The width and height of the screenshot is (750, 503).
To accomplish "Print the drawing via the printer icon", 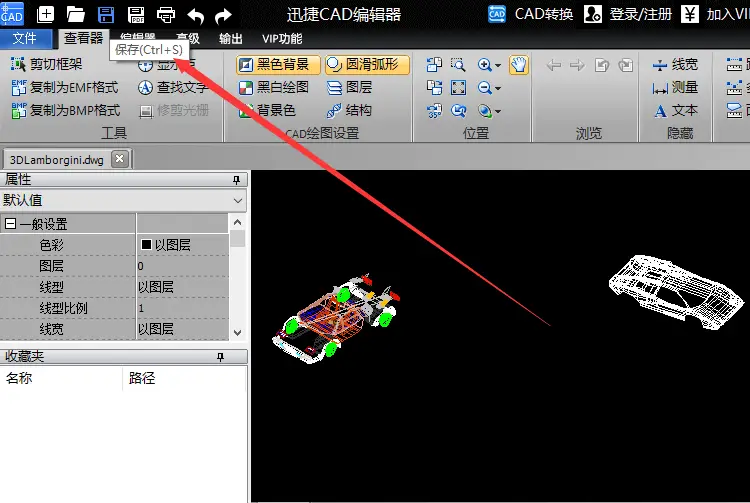I will tap(165, 15).
